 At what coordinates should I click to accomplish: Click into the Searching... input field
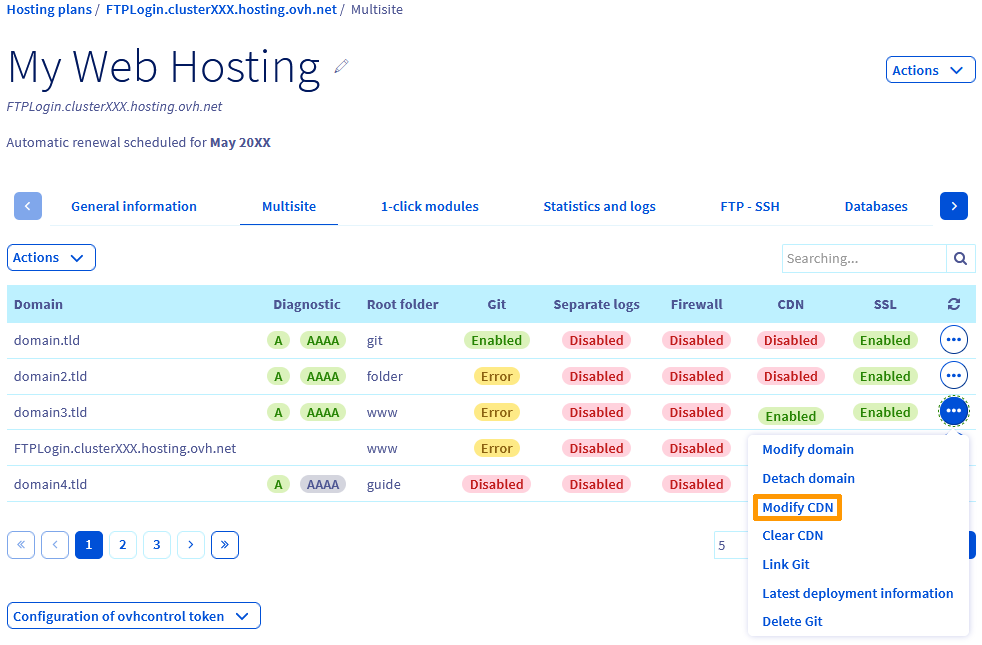pyautogui.click(x=863, y=258)
